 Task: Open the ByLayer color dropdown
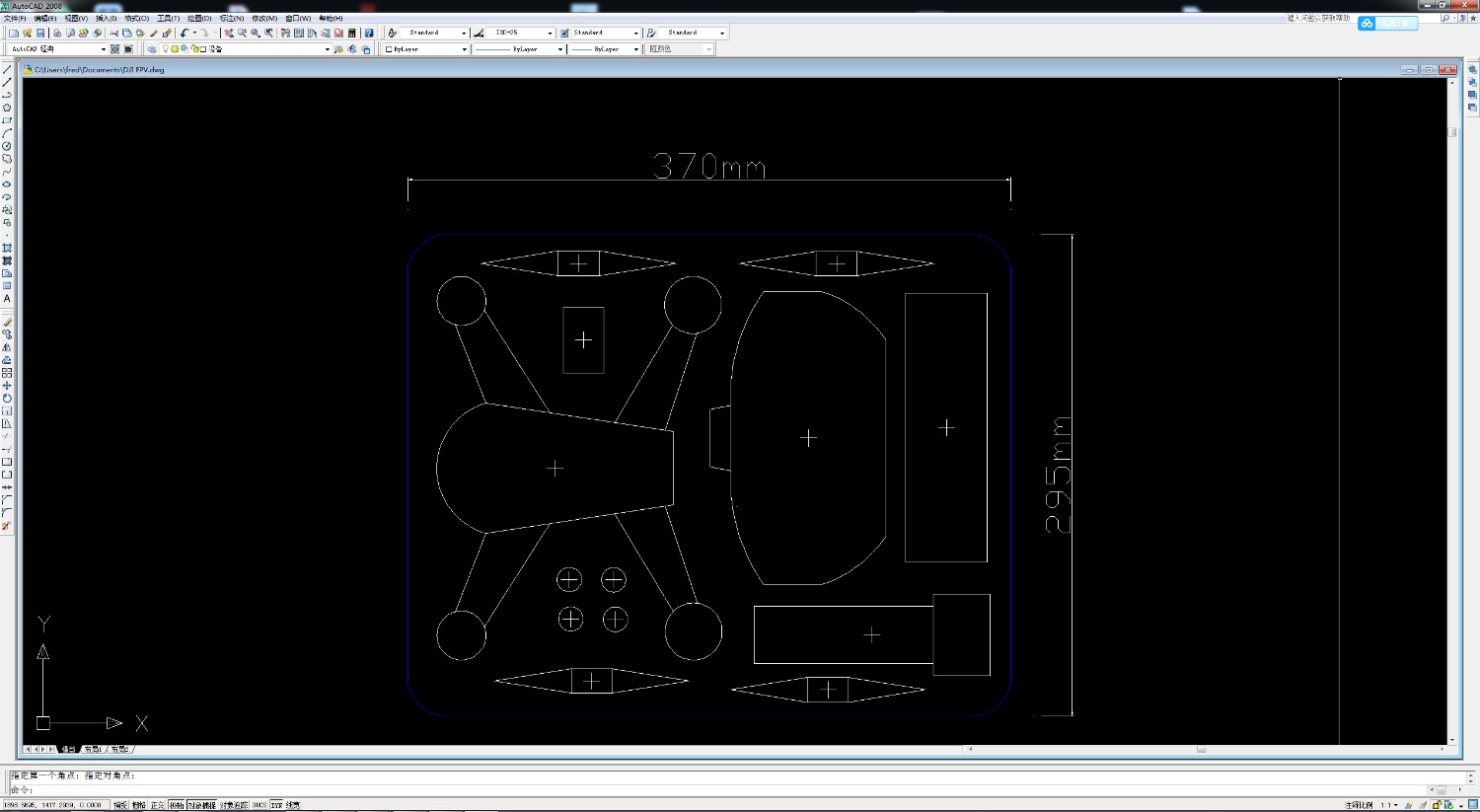click(425, 49)
